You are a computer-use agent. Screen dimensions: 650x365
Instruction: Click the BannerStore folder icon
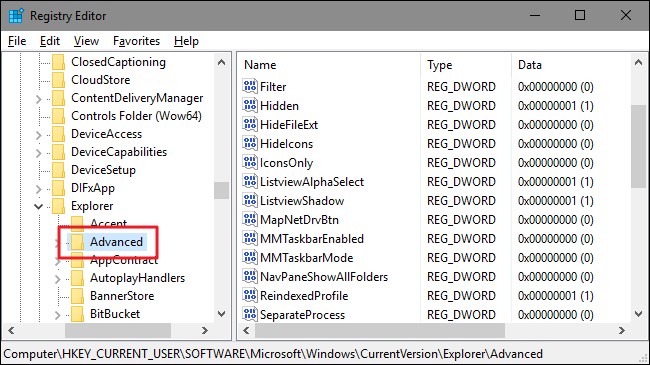(x=78, y=296)
